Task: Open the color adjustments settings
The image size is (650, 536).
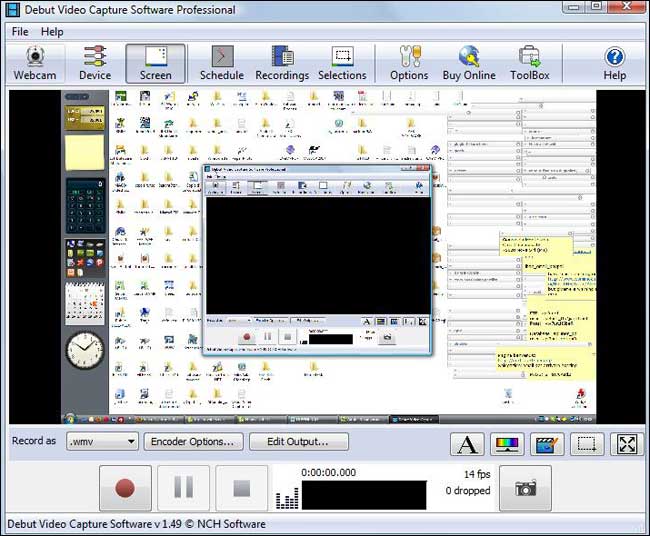Action: 507,445
